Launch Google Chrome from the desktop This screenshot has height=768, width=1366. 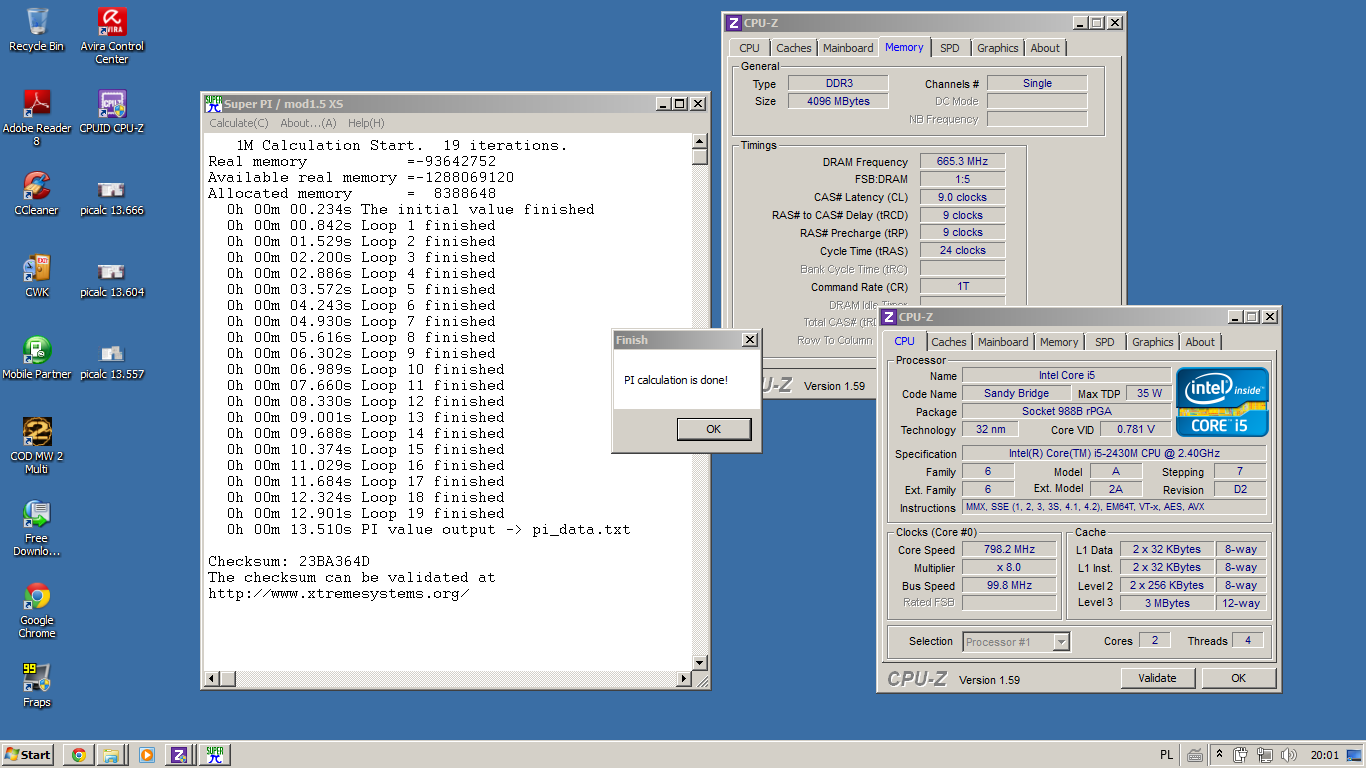click(37, 610)
